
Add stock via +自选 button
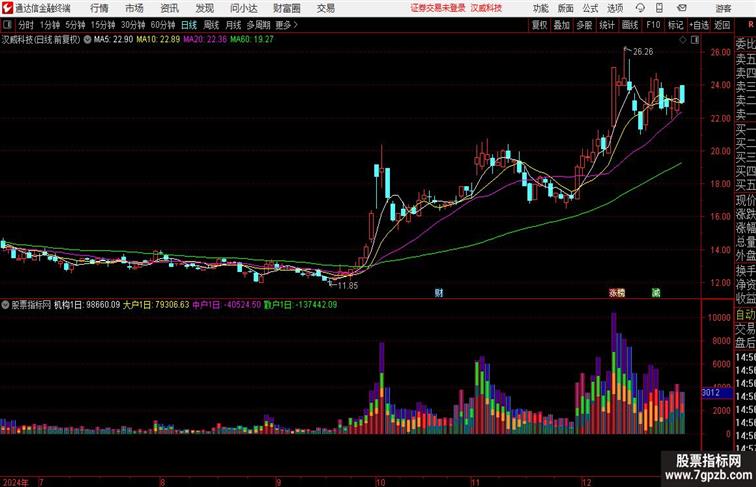pyautogui.click(x=699, y=25)
